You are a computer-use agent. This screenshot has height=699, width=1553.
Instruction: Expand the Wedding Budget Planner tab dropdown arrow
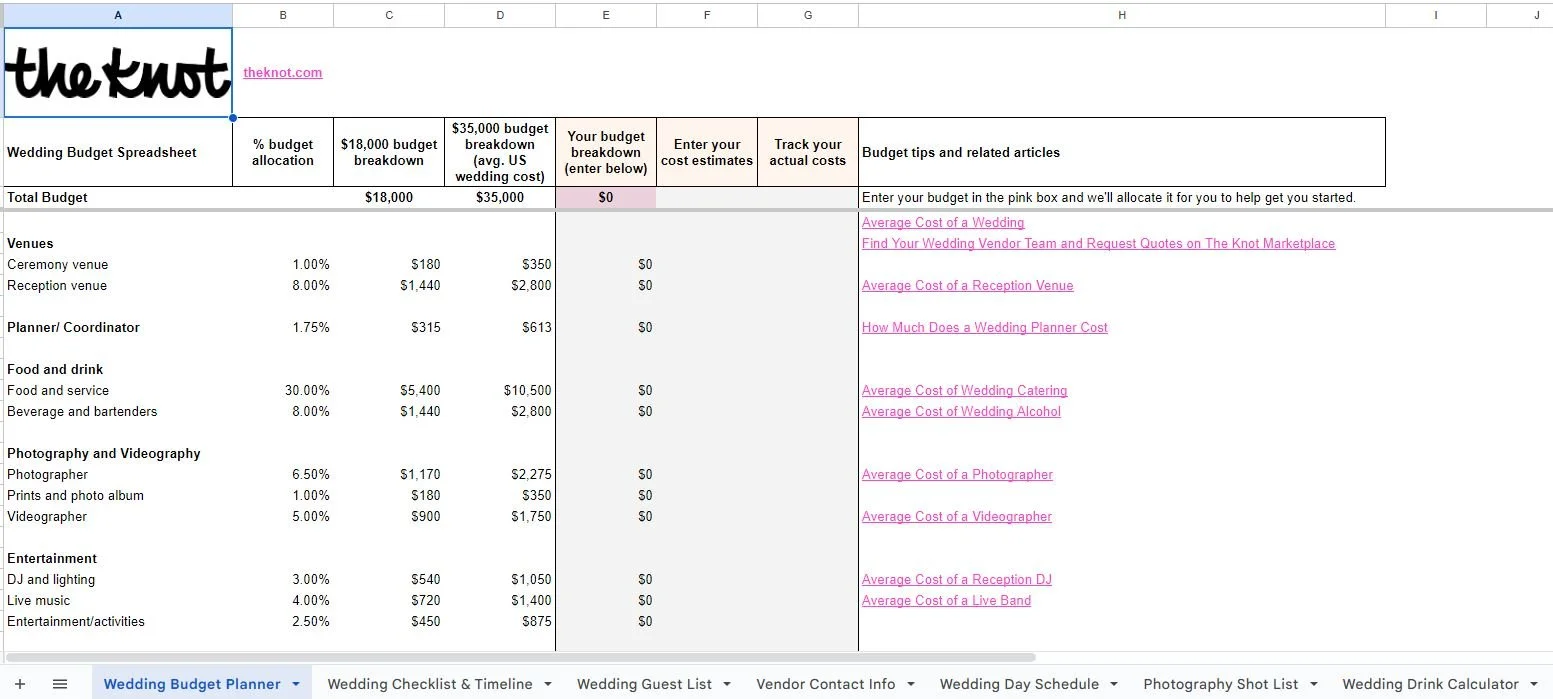(296, 685)
